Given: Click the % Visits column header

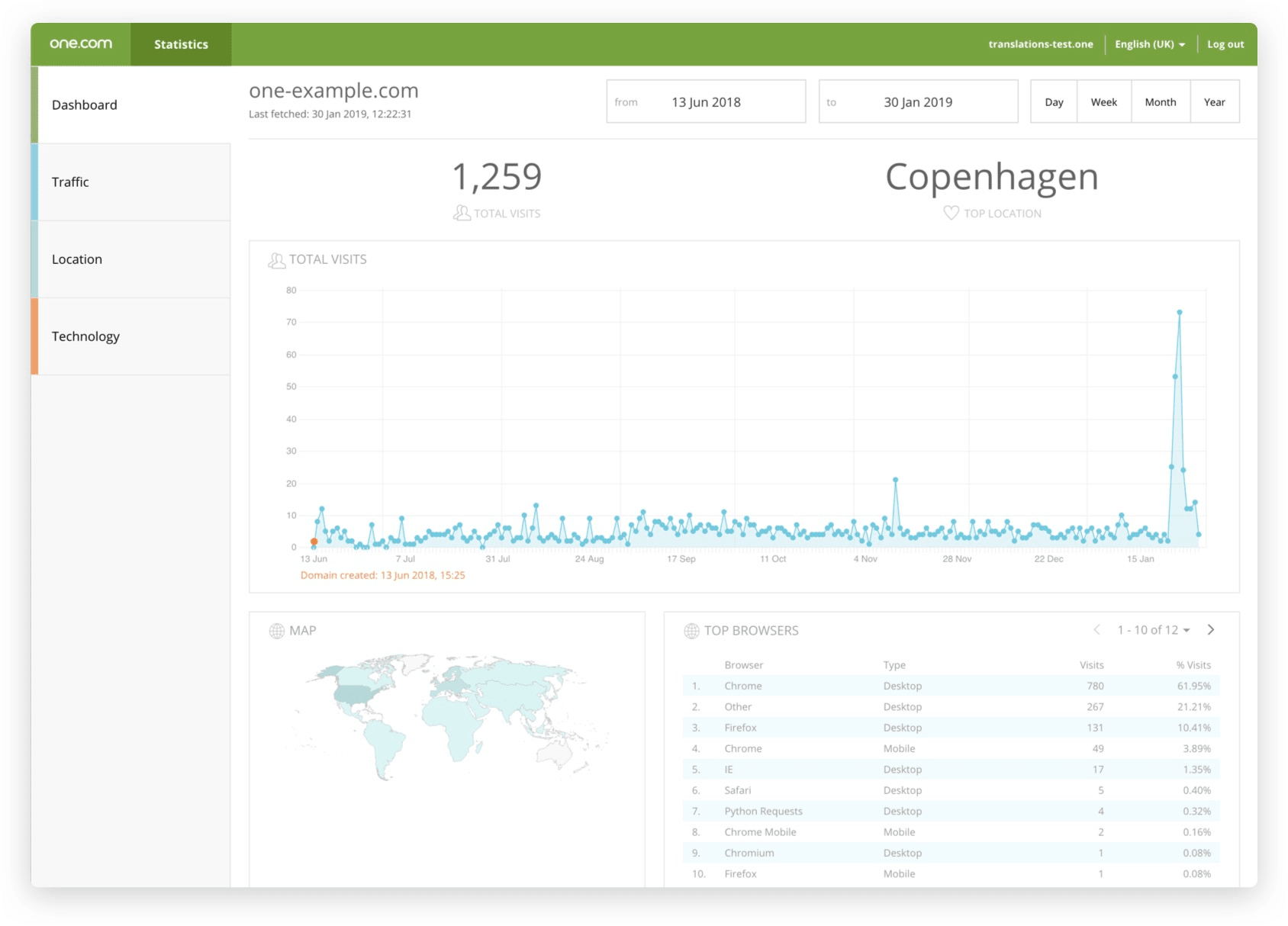Looking at the screenshot, I should 1193,665.
